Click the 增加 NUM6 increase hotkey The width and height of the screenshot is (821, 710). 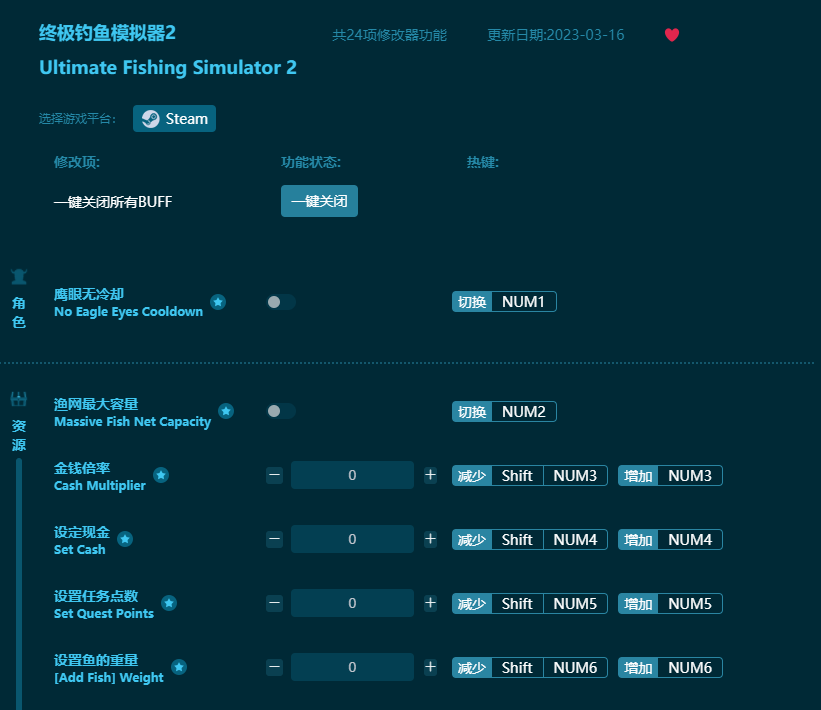point(670,668)
